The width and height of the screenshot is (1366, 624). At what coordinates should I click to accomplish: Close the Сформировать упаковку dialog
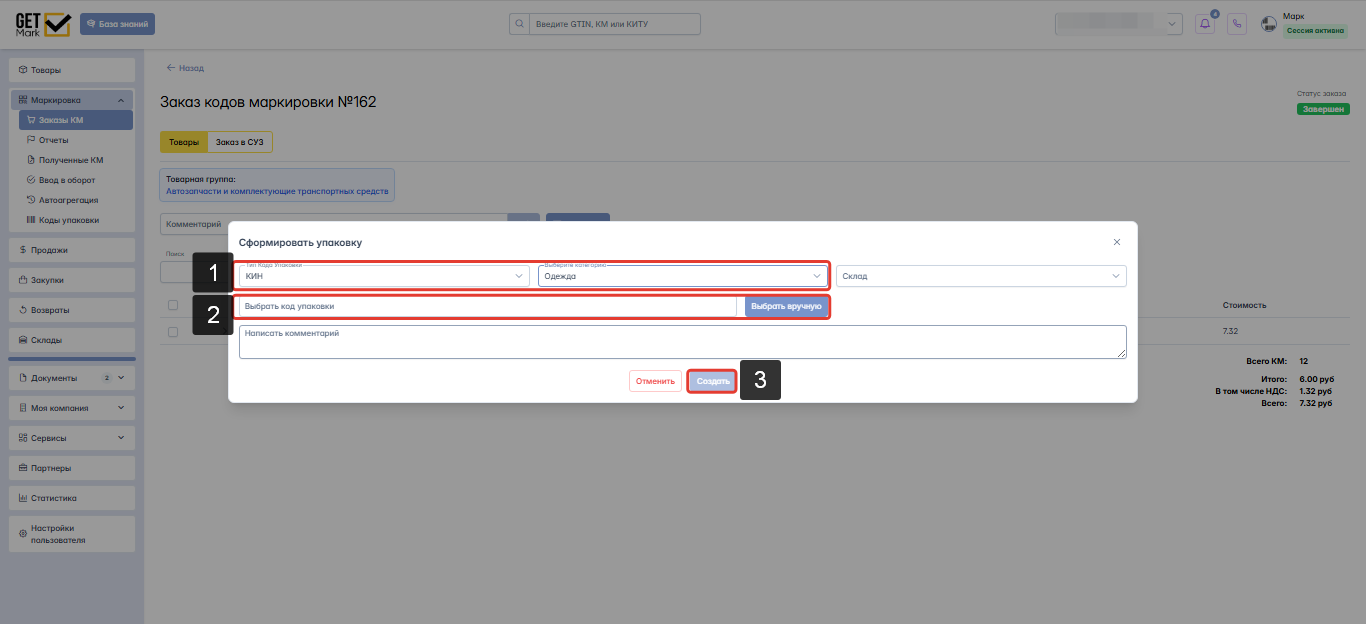click(1117, 242)
